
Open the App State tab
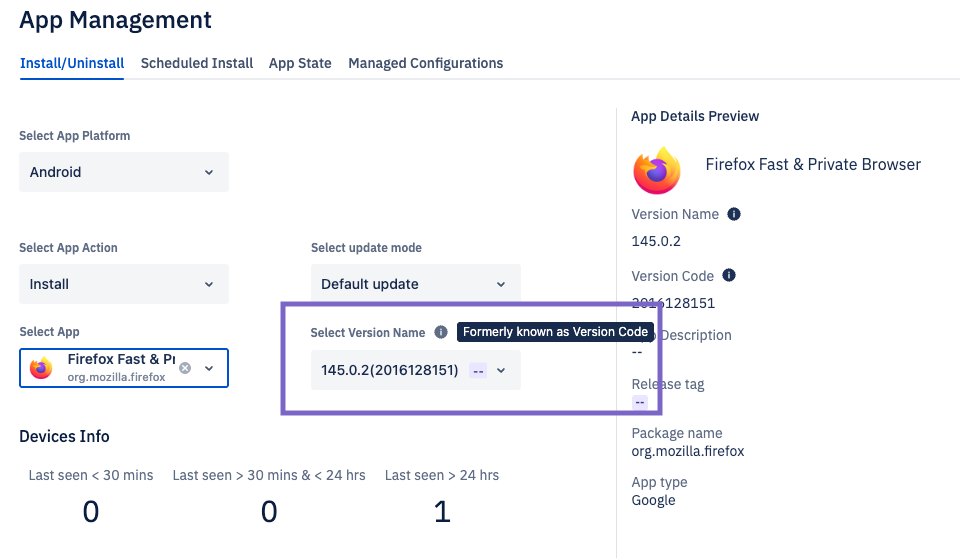(300, 63)
